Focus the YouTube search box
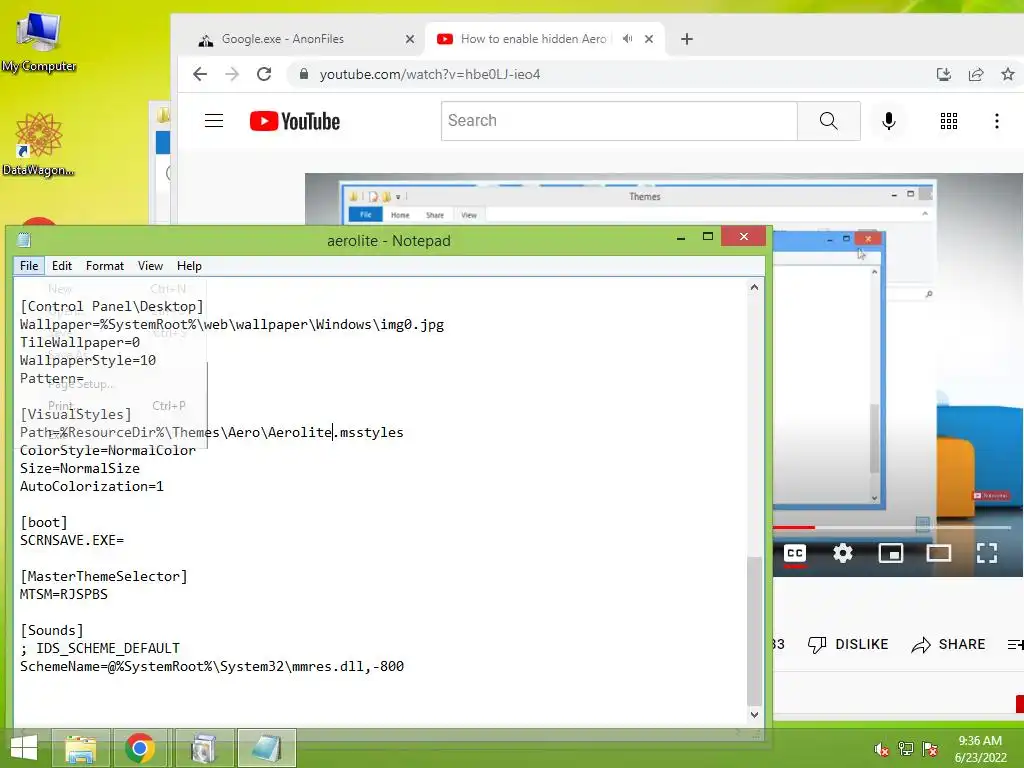Screen dimensions: 1024x768 pyautogui.click(x=619, y=121)
